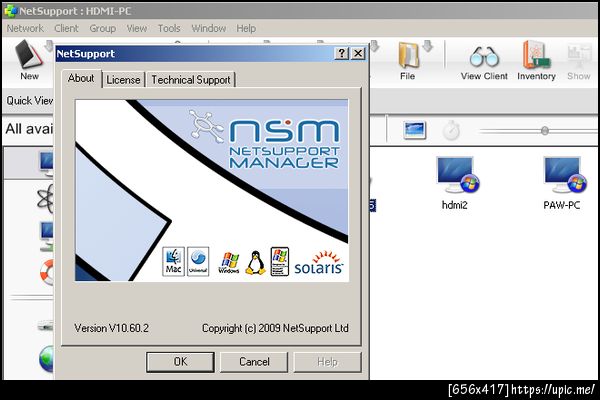Open the File transfer toolbar icon
Viewport: 600px width, 400px height.
coord(408,56)
